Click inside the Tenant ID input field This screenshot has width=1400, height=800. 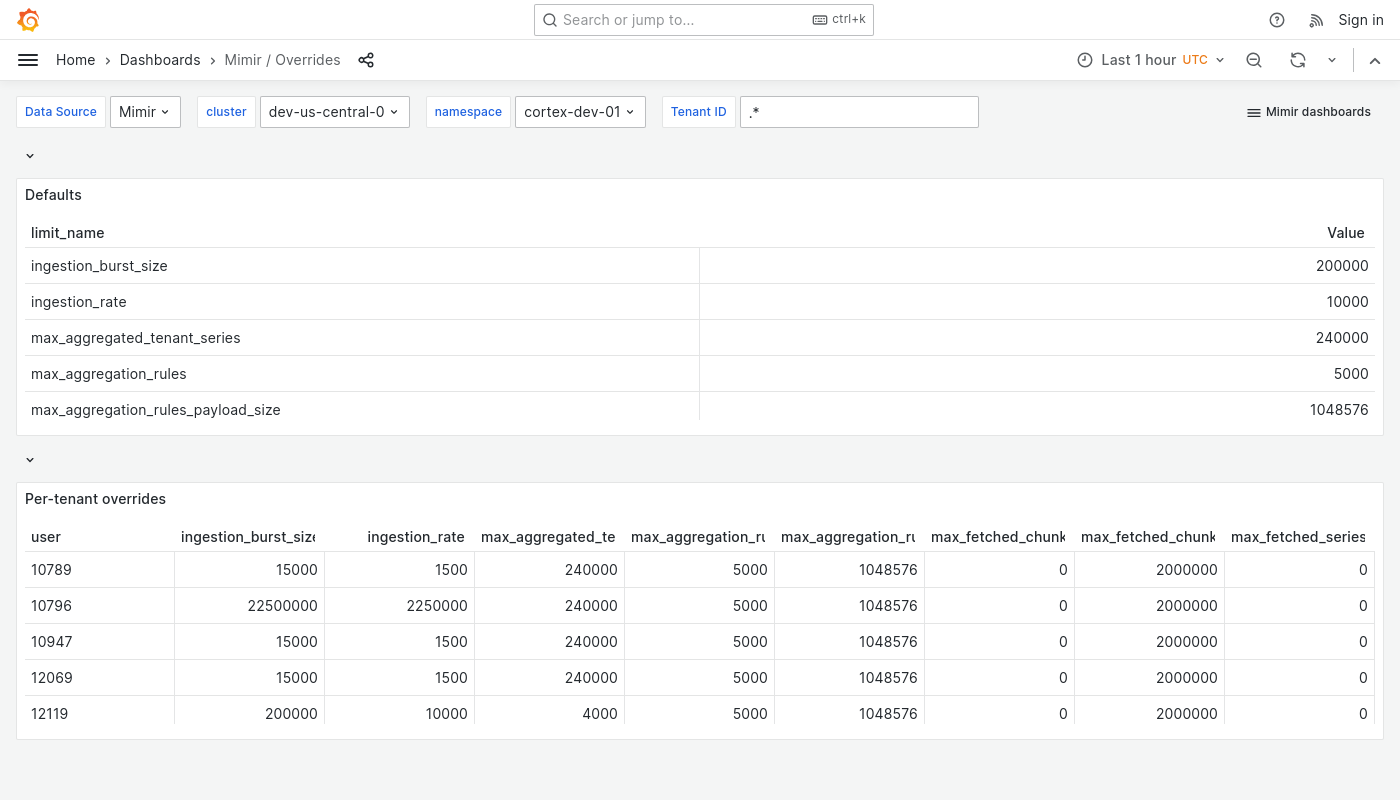coord(859,112)
